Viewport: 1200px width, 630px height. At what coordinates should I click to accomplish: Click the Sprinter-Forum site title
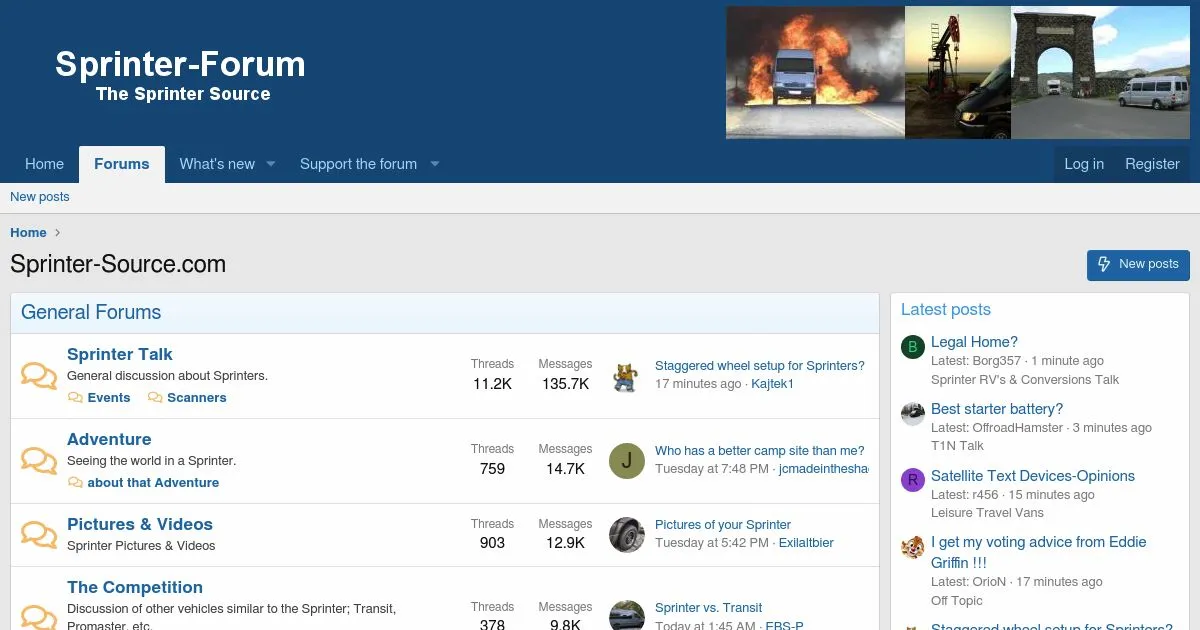pyautogui.click(x=180, y=65)
